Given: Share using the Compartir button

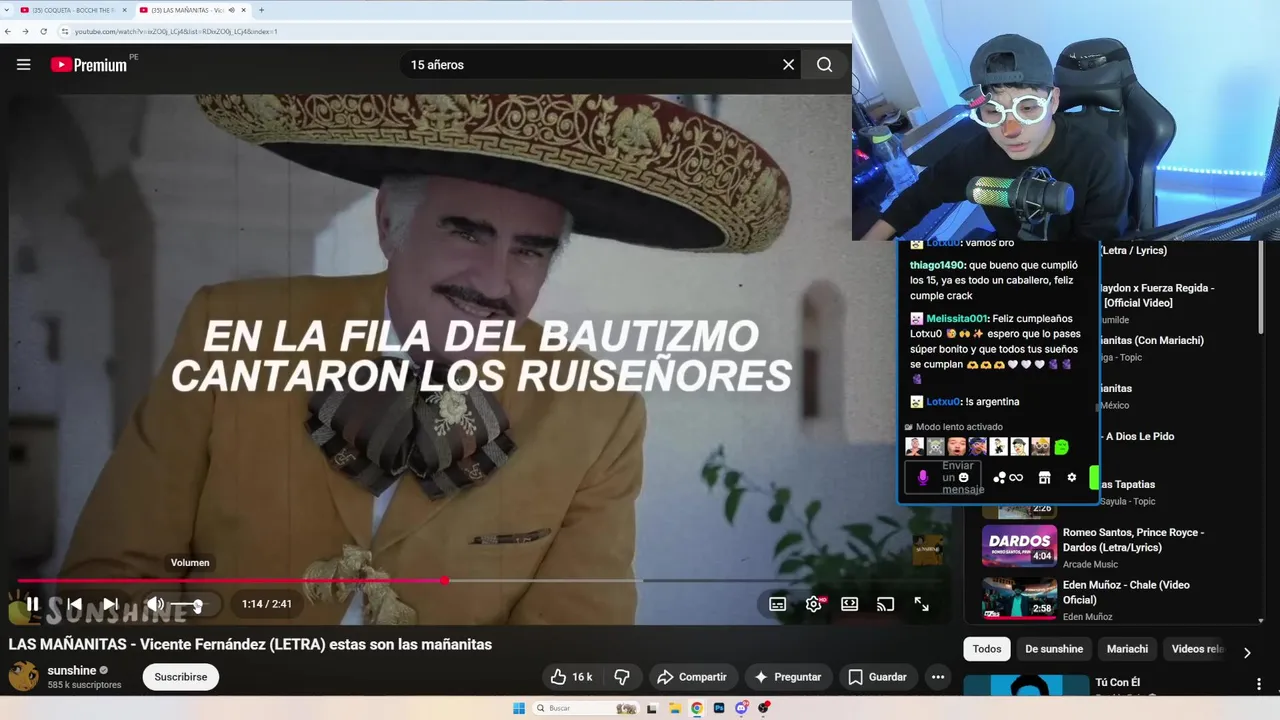Looking at the screenshot, I should pos(692,677).
